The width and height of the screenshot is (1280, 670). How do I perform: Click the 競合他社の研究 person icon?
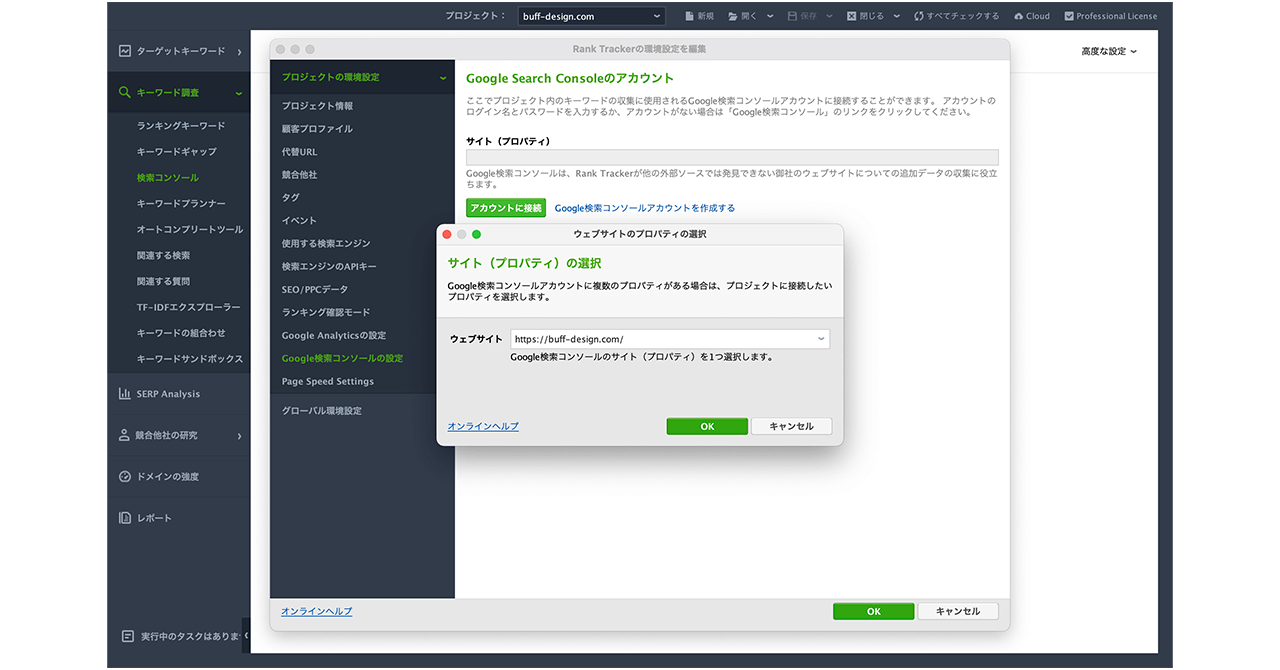[125, 435]
